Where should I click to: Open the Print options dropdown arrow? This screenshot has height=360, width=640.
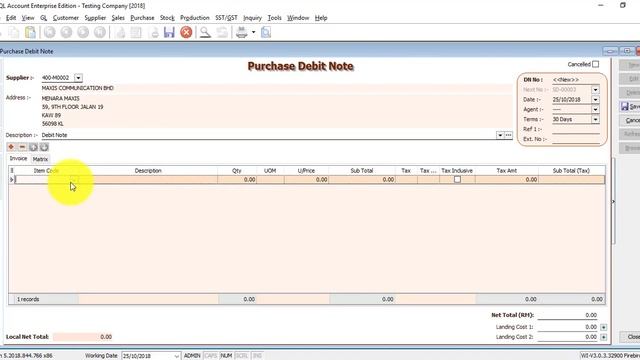click(253, 32)
